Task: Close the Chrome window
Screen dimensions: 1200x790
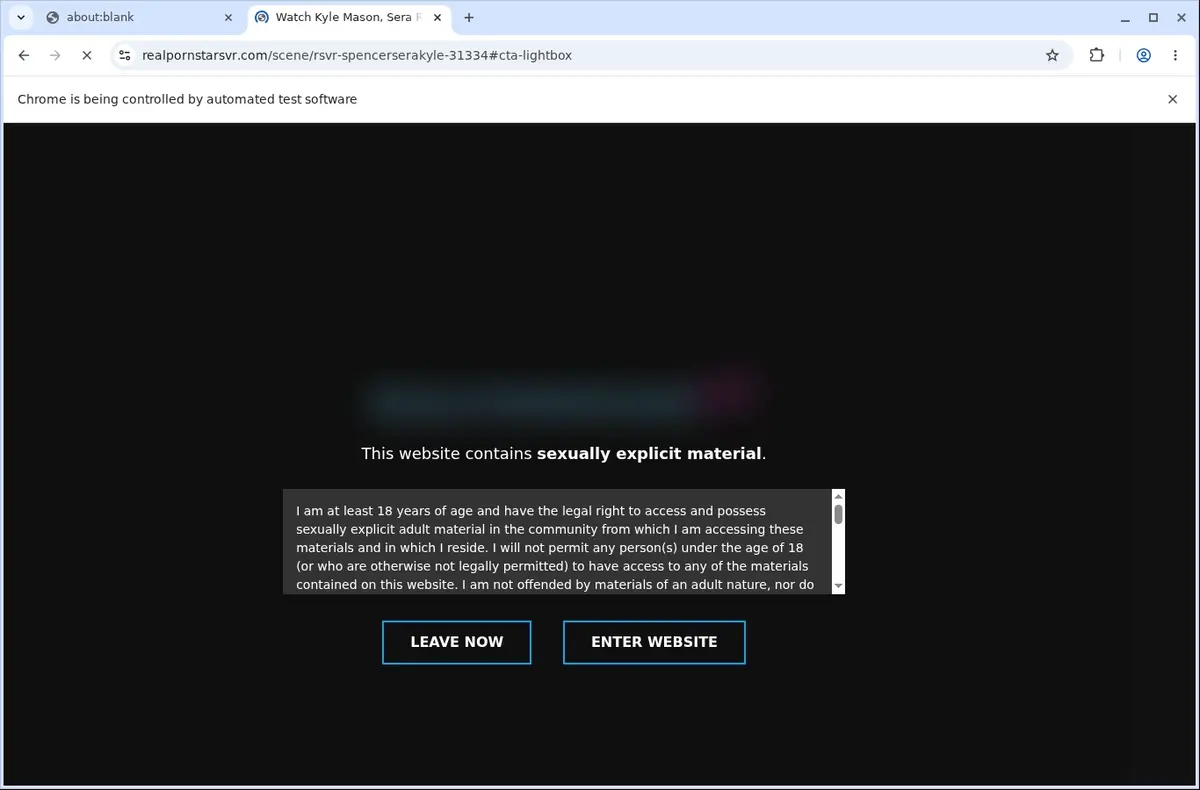Action: click(1182, 17)
